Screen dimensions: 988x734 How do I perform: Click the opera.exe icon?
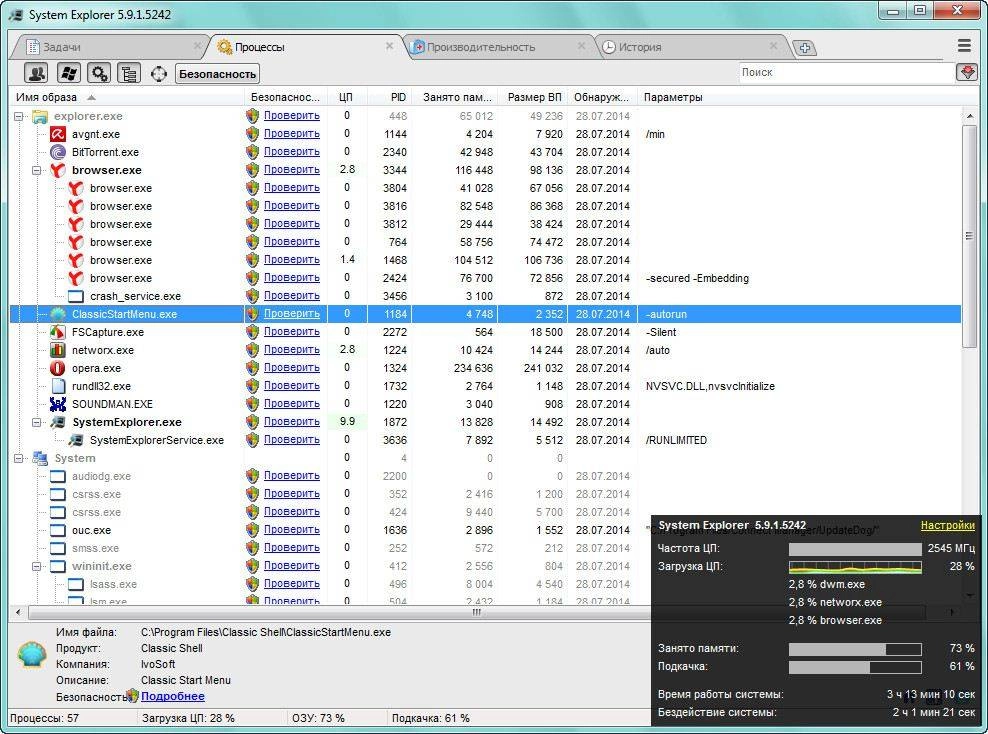[58, 368]
